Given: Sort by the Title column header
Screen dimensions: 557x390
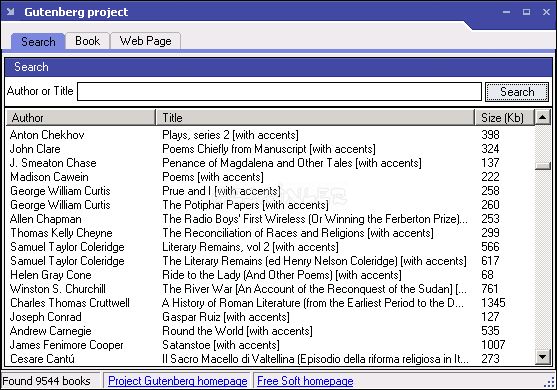Looking at the screenshot, I should pyautogui.click(x=315, y=118).
